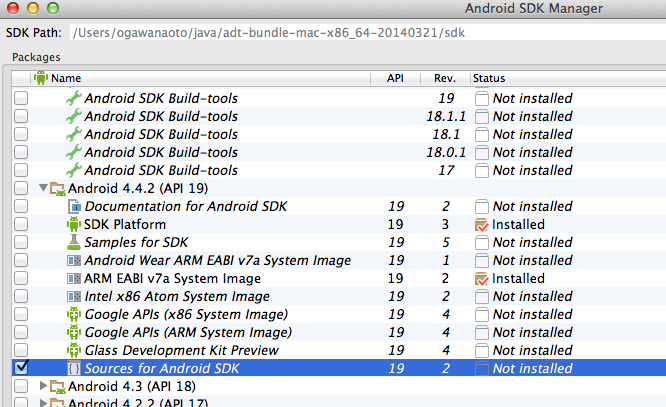This screenshot has width=666, height=407.
Task: Click the 18.1.1 revision value
Action: (x=446, y=116)
